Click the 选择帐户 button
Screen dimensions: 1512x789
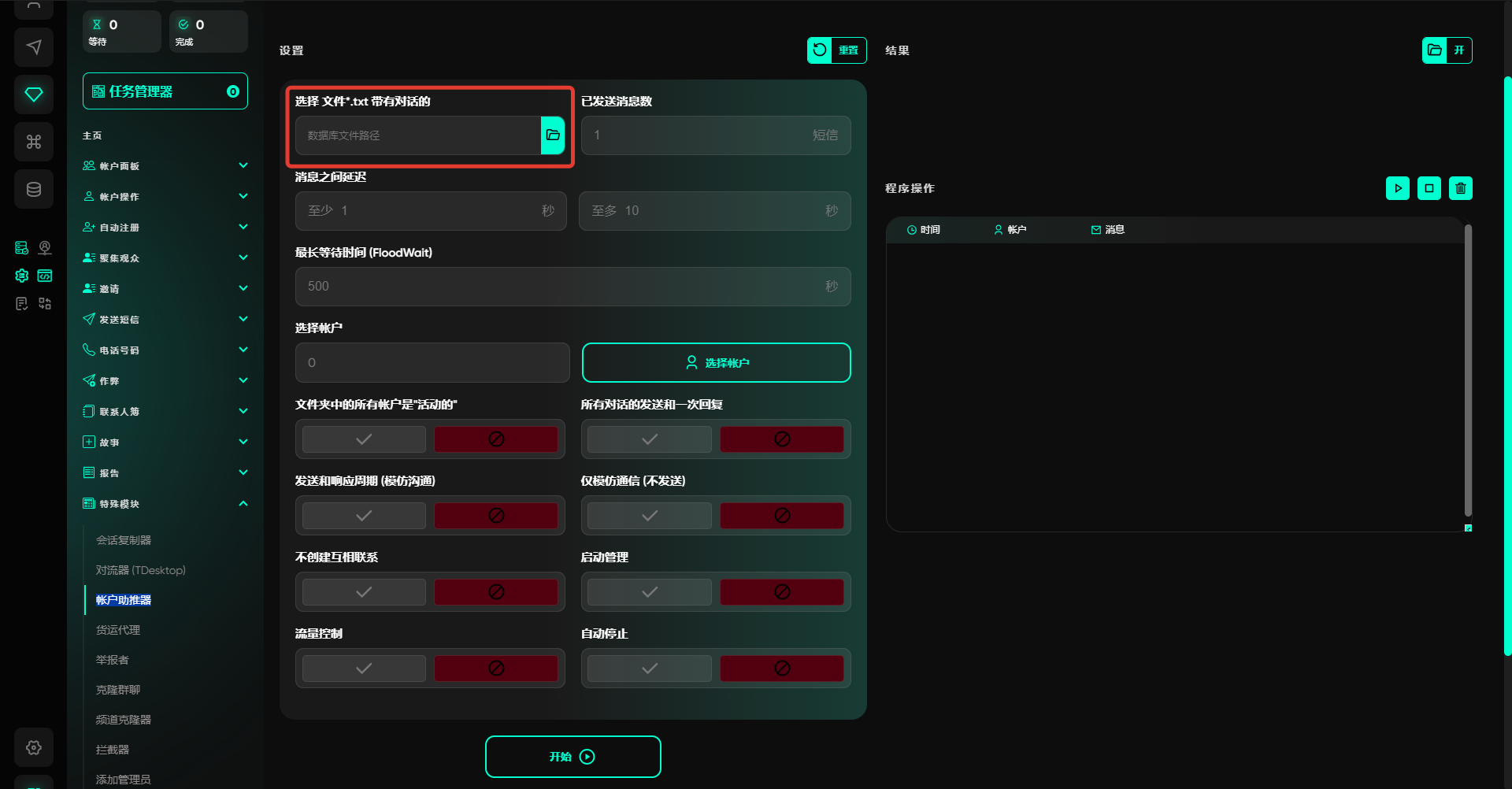pos(716,363)
